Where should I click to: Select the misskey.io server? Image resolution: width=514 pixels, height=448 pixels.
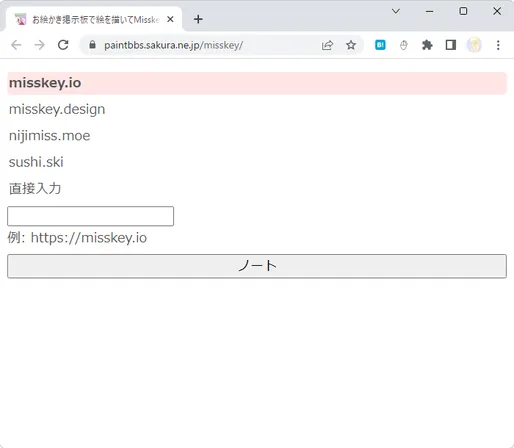pyautogui.click(x=257, y=83)
